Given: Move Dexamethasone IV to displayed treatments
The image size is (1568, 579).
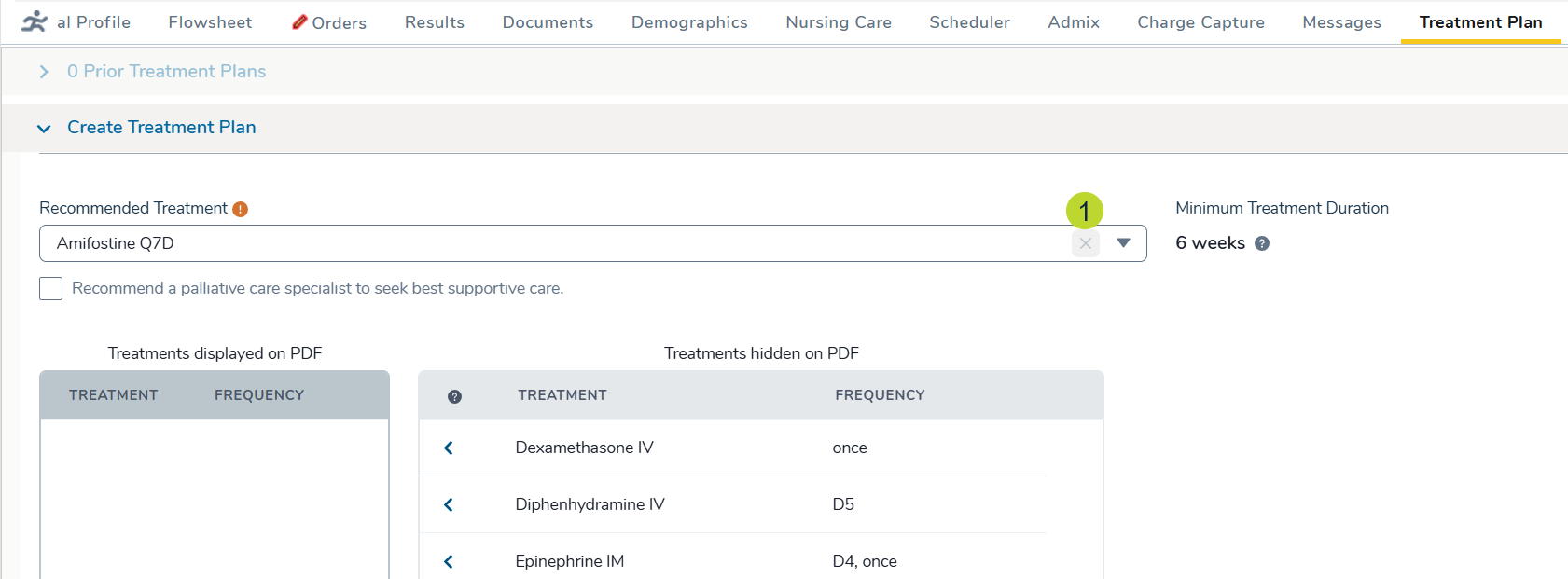Looking at the screenshot, I should (449, 448).
